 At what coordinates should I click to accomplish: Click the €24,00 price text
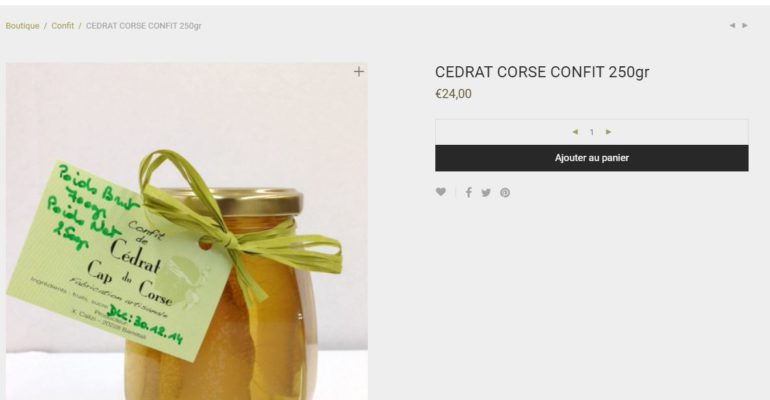pos(453,94)
